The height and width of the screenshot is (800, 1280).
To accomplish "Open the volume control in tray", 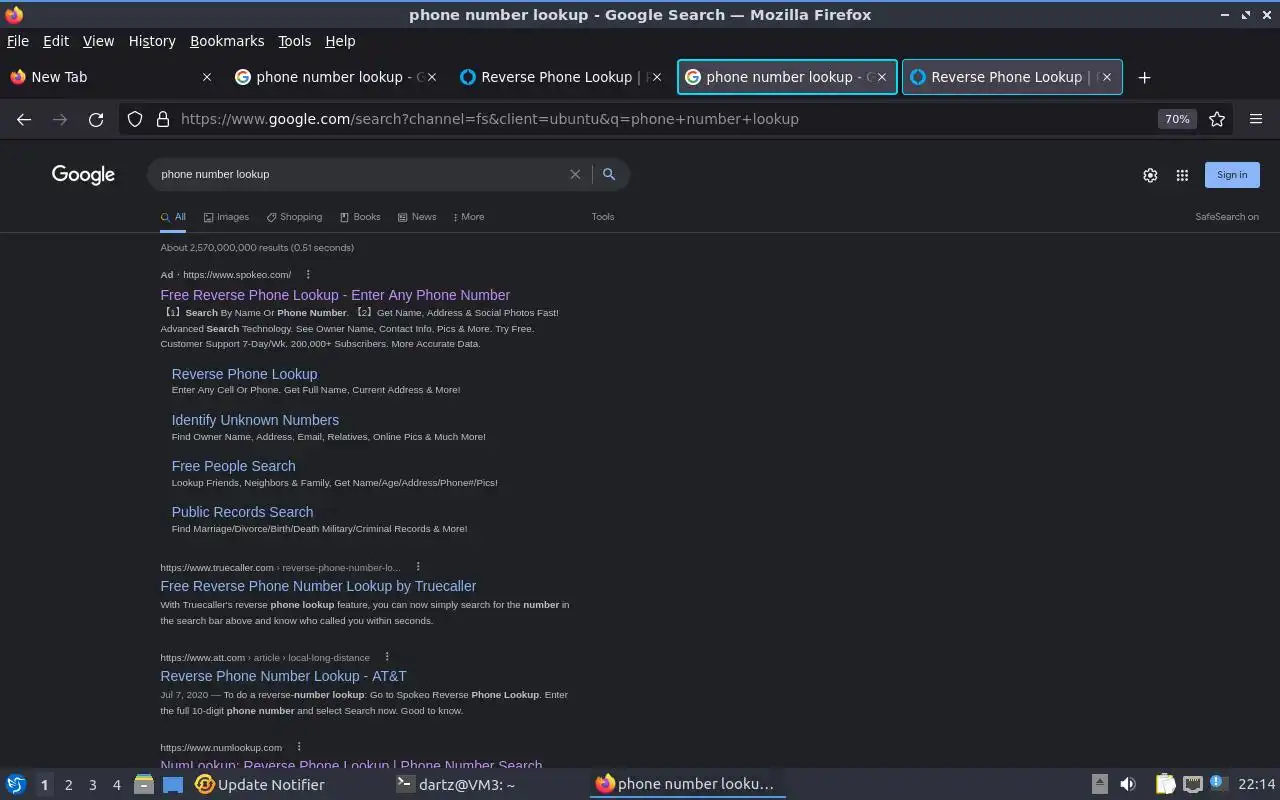I will click(1128, 784).
